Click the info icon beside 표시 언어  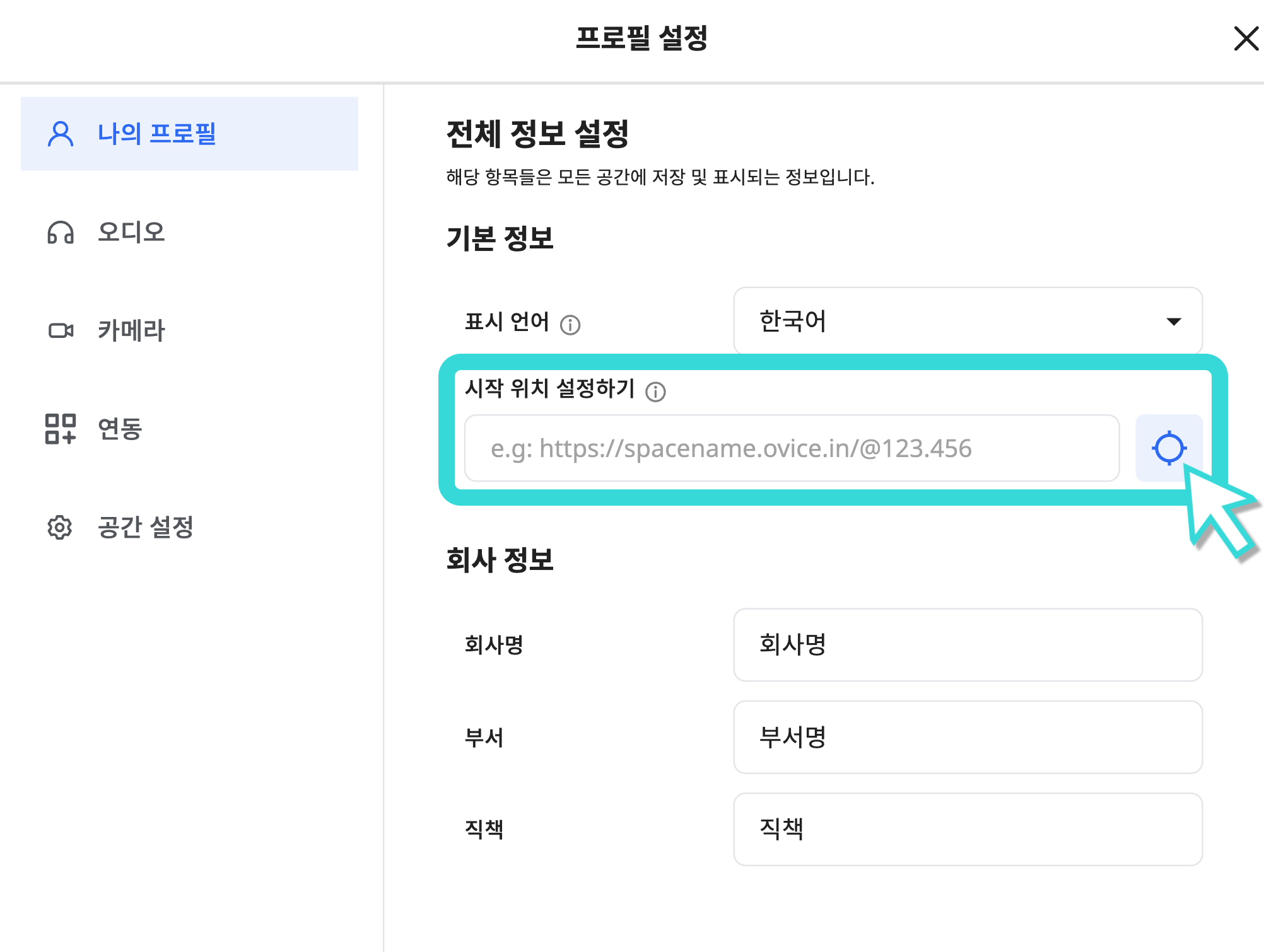570,325
